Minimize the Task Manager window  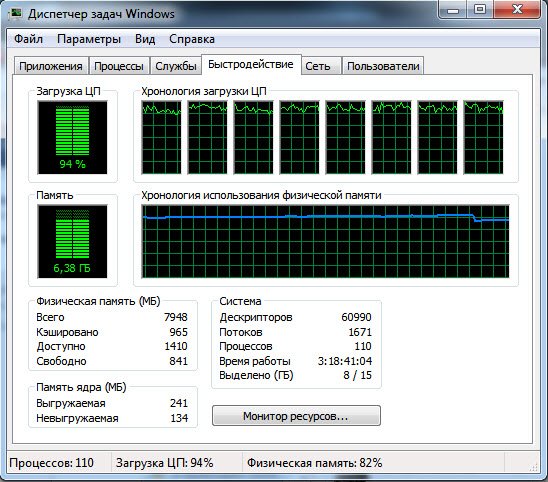click(x=453, y=10)
